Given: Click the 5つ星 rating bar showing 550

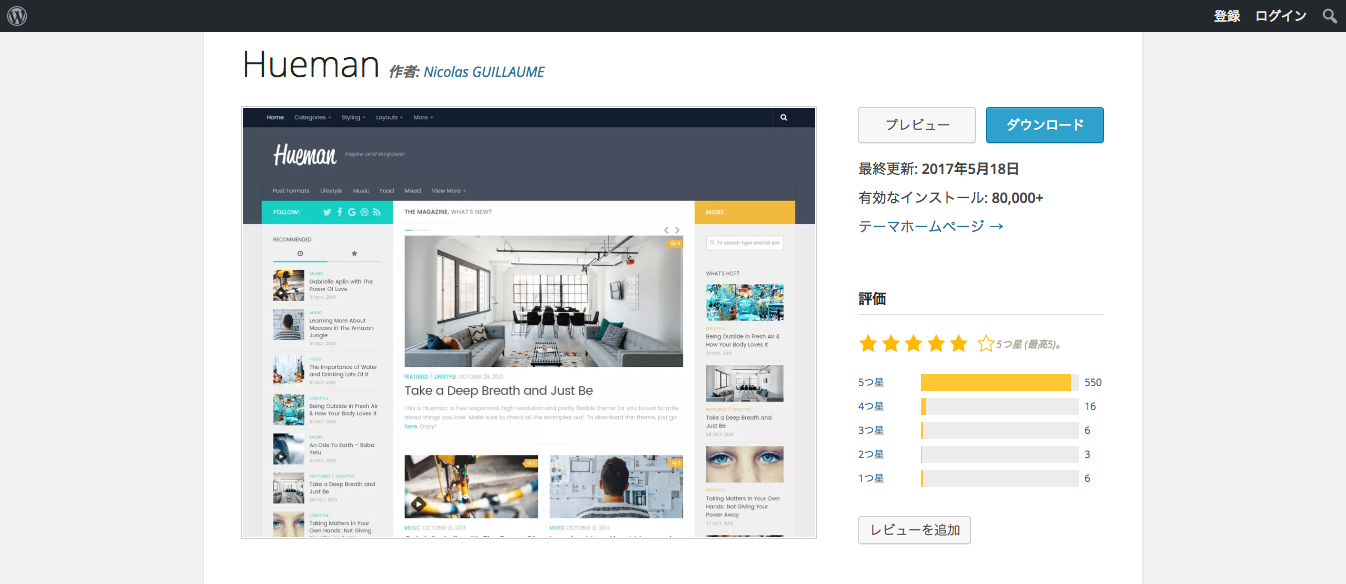Looking at the screenshot, I should coord(1000,382).
